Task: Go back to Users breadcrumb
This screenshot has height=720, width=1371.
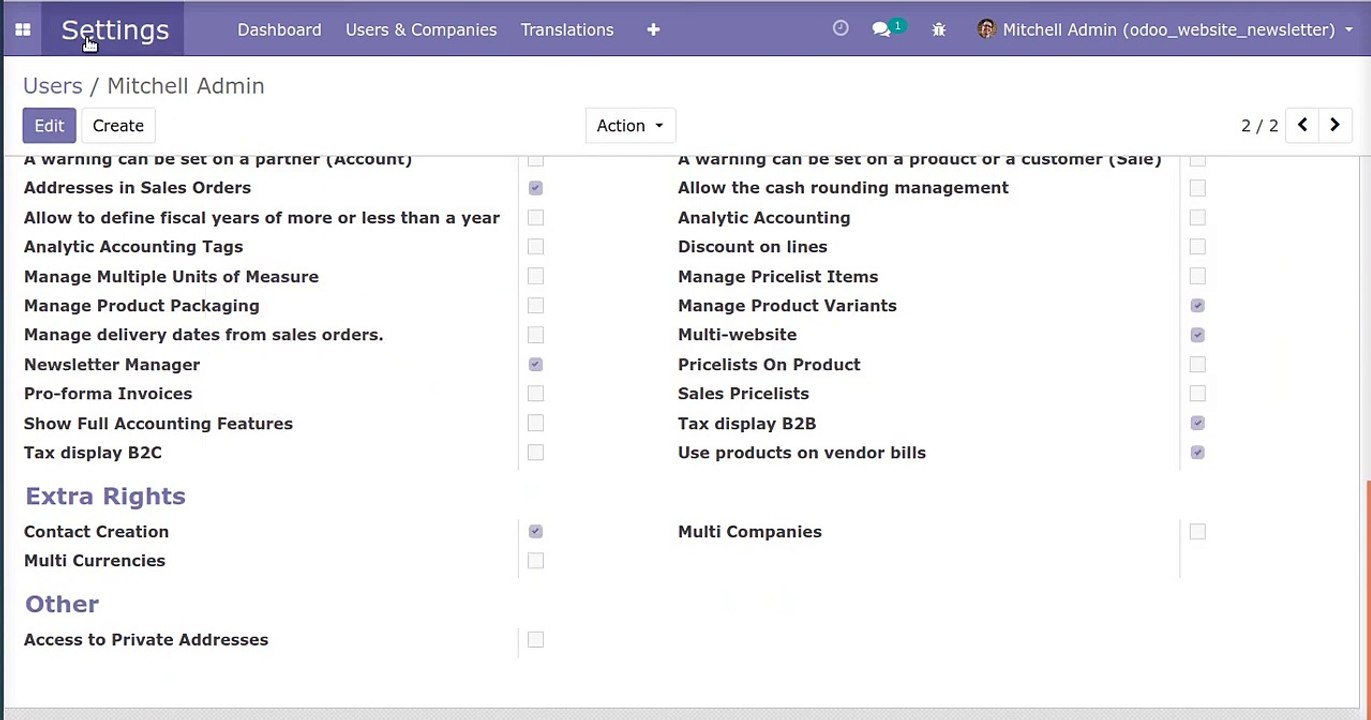Action: coord(52,86)
